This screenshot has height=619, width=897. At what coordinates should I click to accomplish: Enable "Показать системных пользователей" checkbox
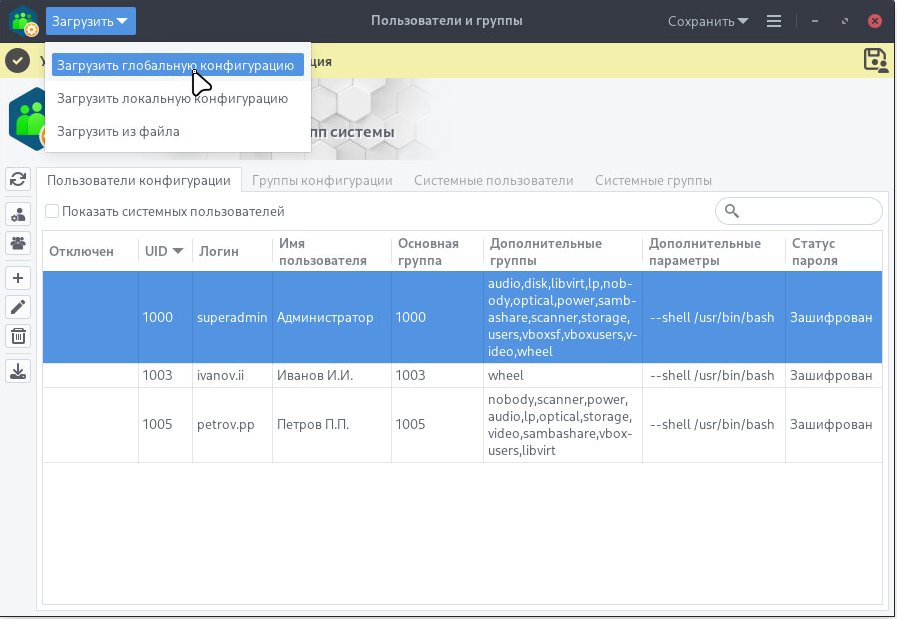pyautogui.click(x=52, y=212)
